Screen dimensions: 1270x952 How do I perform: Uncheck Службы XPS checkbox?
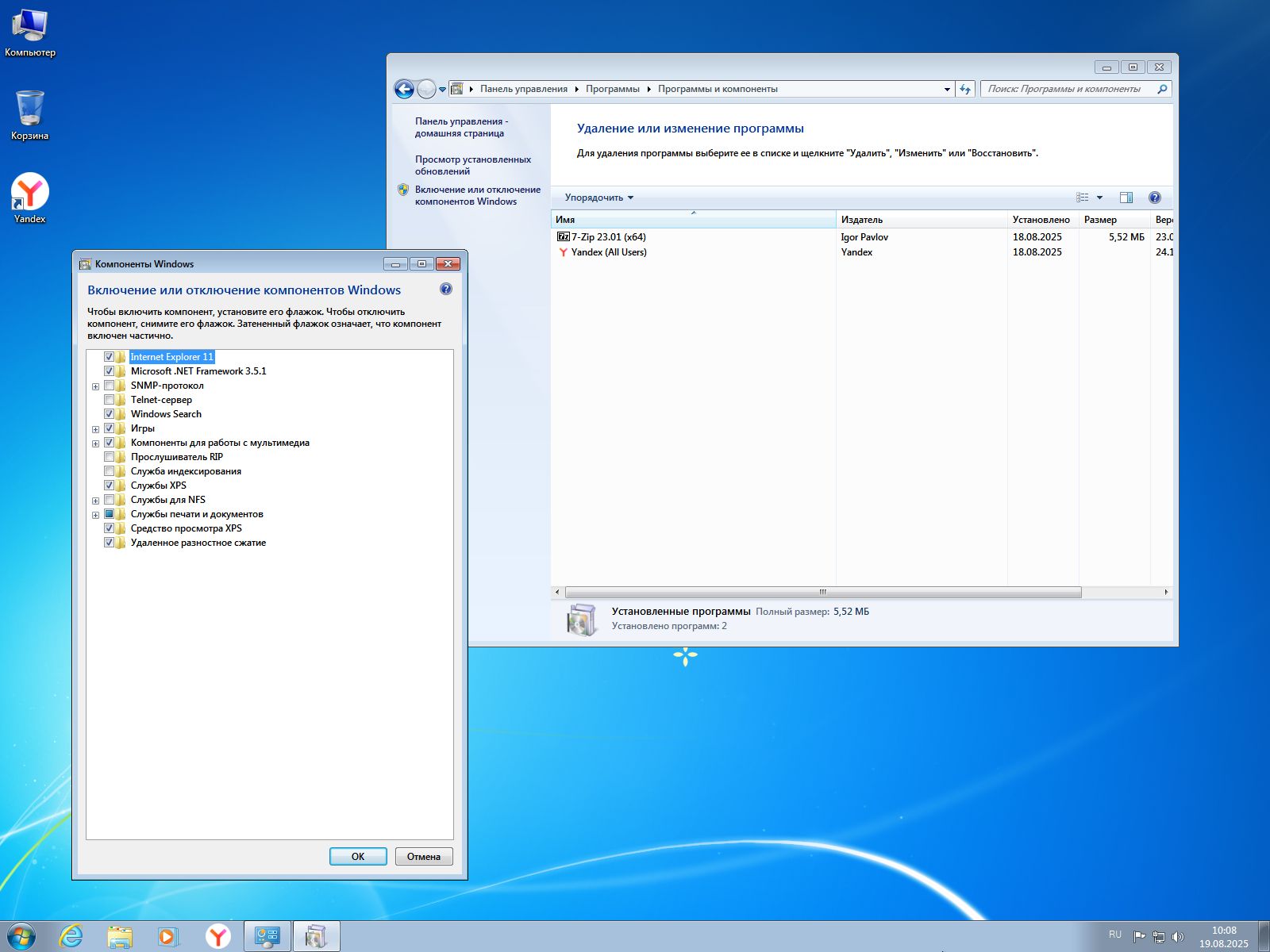coord(110,486)
